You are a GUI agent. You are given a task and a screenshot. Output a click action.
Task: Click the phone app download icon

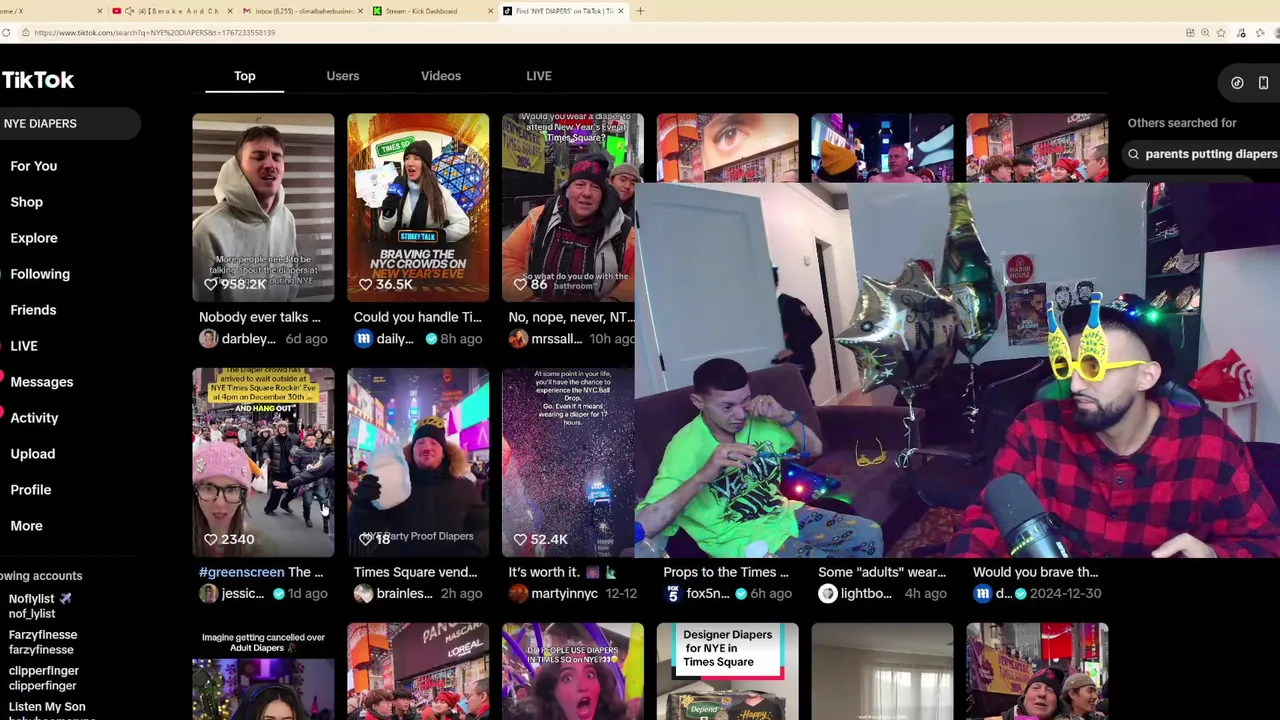pyautogui.click(x=1263, y=83)
